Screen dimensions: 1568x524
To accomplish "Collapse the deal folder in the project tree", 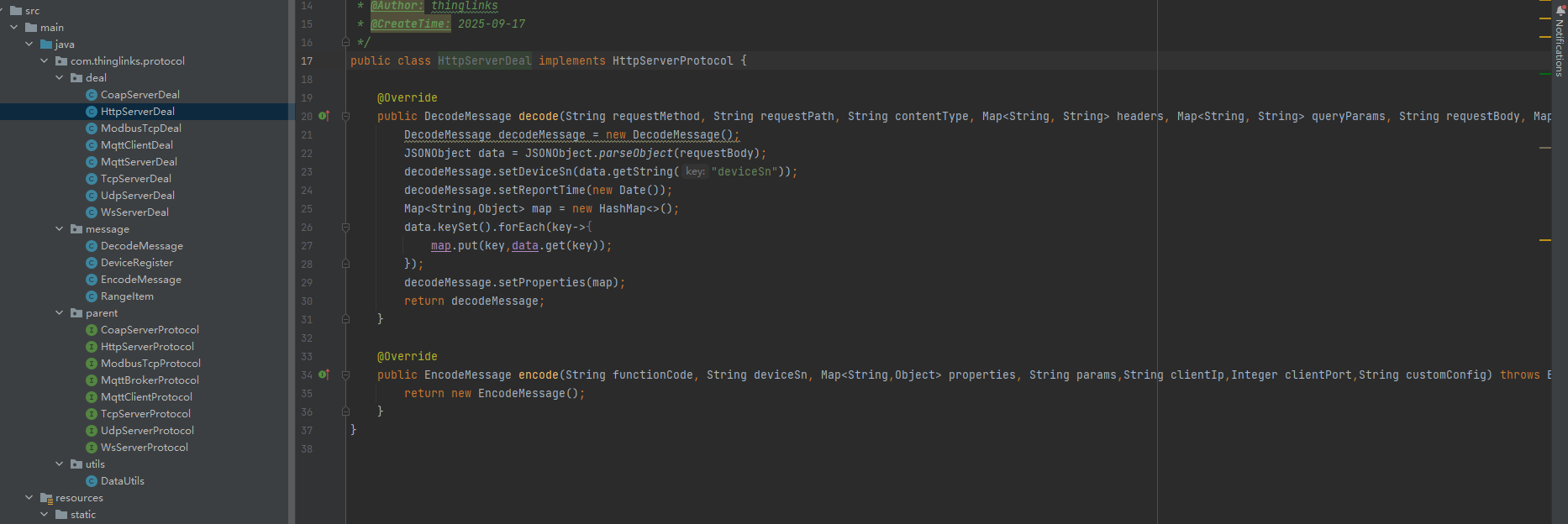I will (60, 78).
